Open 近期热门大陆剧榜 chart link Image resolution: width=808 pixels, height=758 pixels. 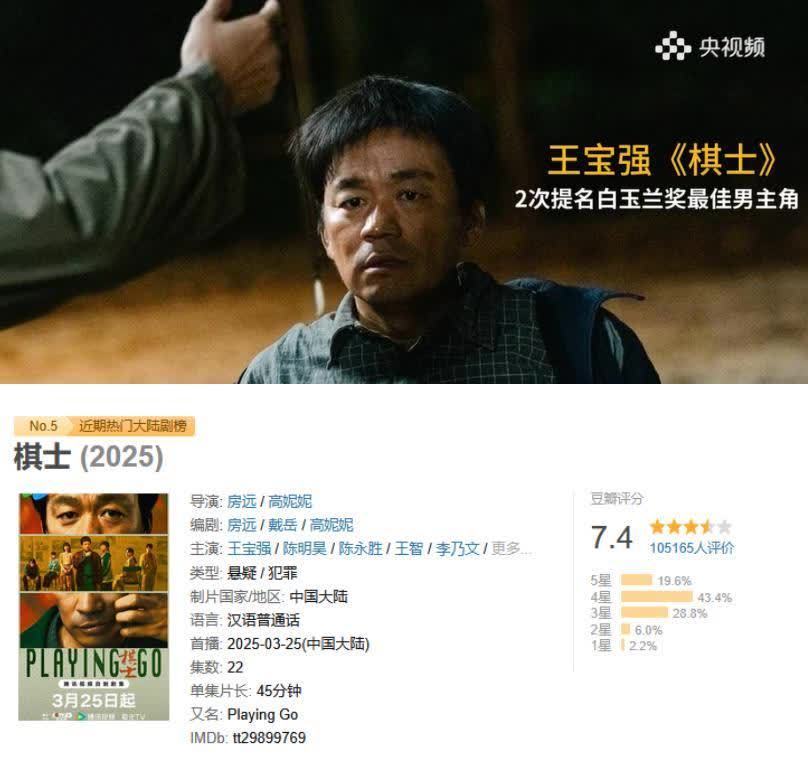tap(132, 426)
